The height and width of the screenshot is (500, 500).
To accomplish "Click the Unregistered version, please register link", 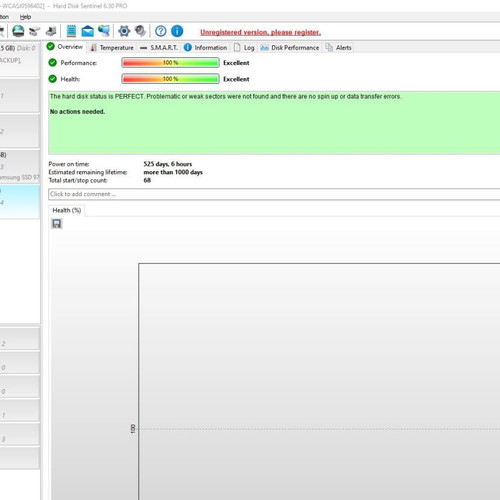I will click(x=260, y=32).
